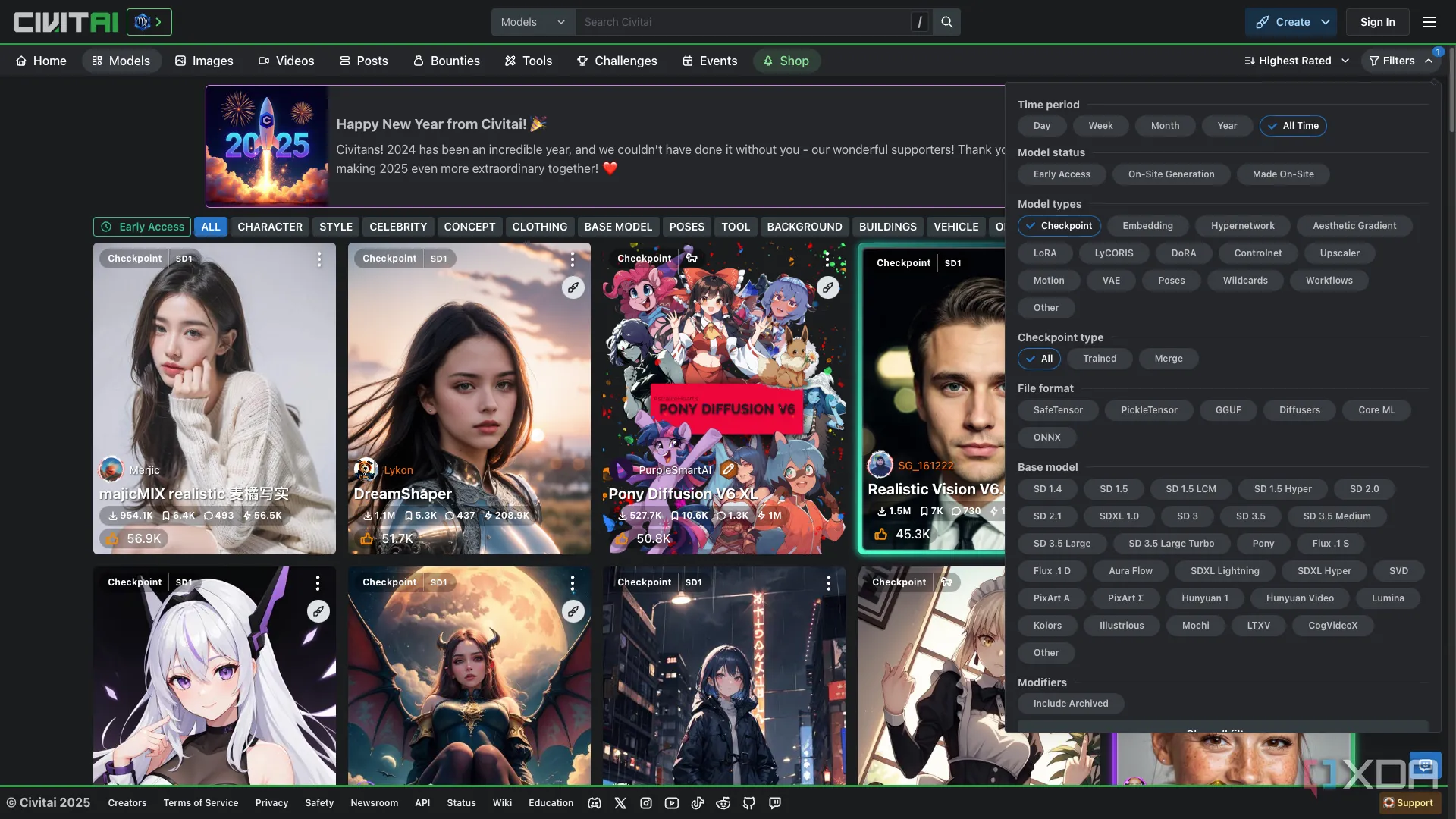
Task: Toggle the All Time period filter
Action: coord(1293,126)
